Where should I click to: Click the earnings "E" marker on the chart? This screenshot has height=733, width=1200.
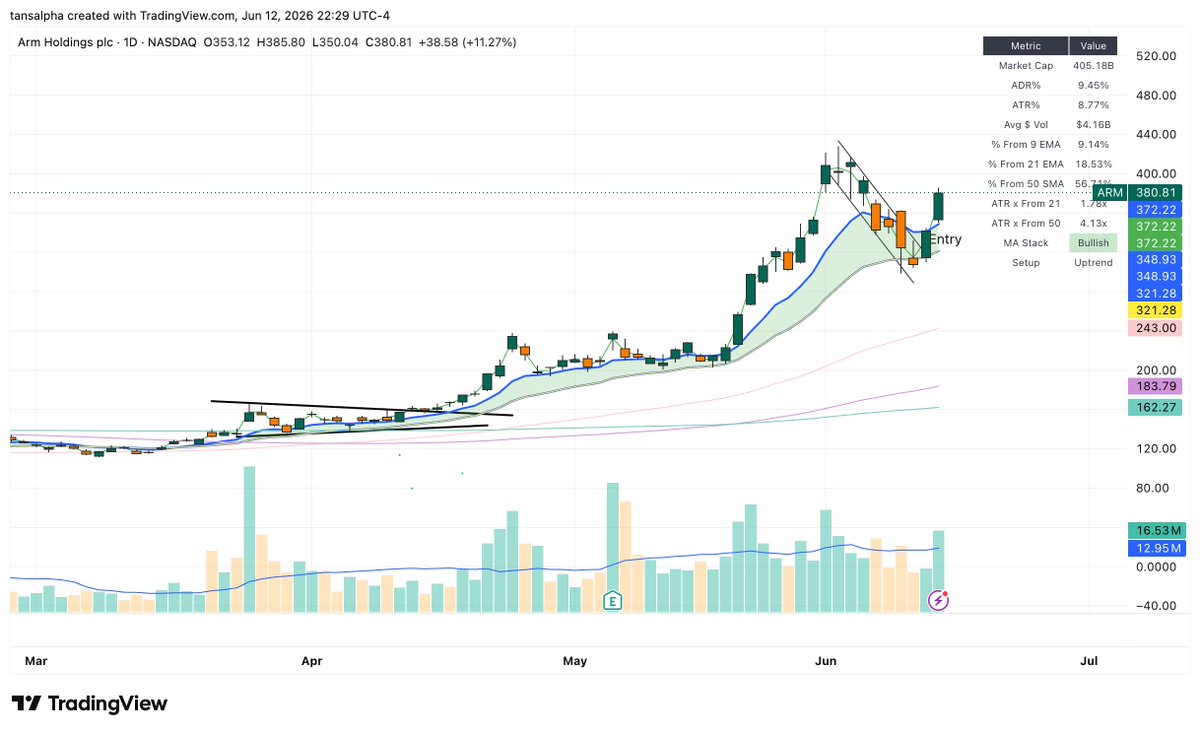coord(612,600)
